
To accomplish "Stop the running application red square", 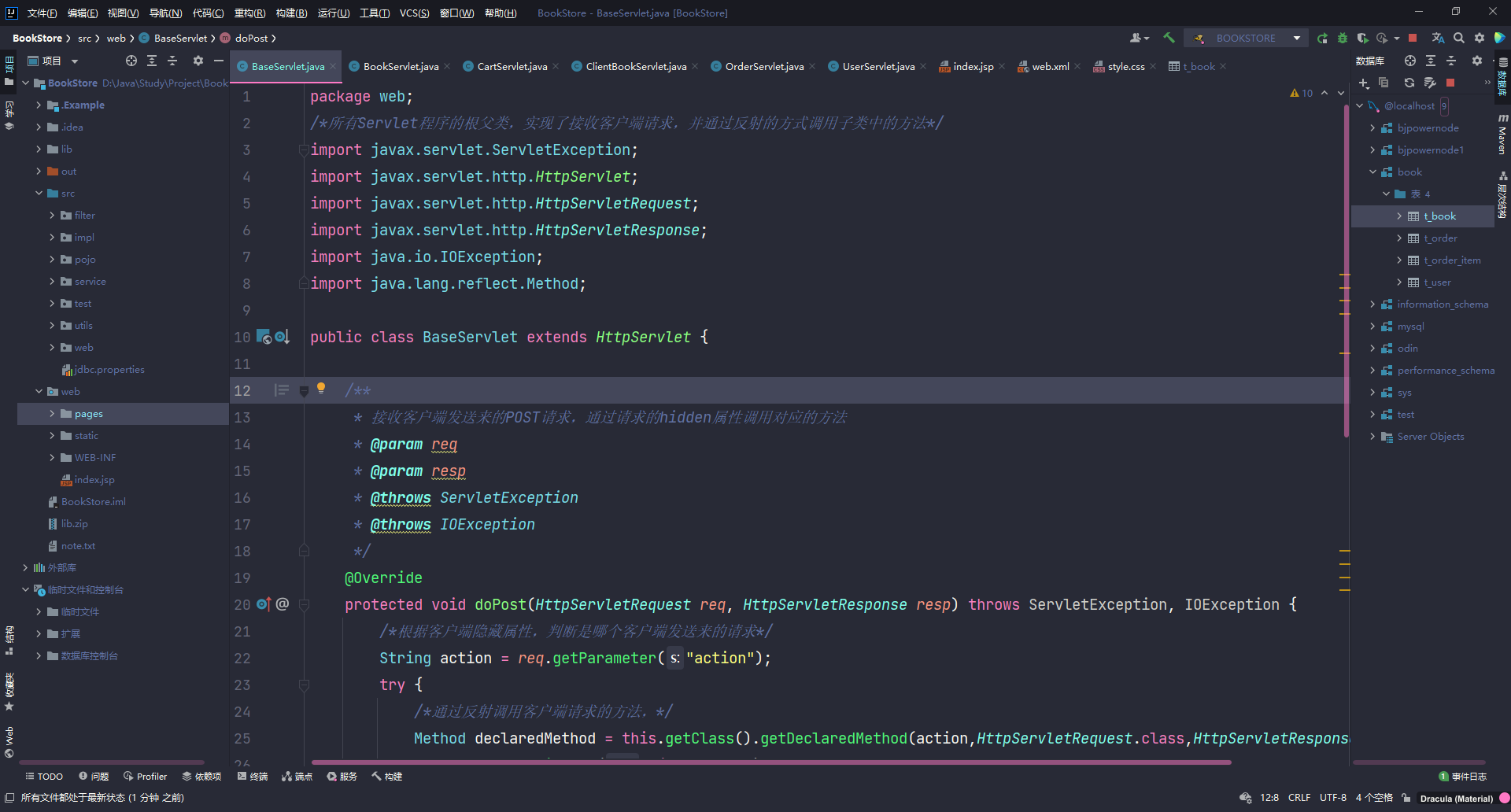I will (x=1413, y=38).
